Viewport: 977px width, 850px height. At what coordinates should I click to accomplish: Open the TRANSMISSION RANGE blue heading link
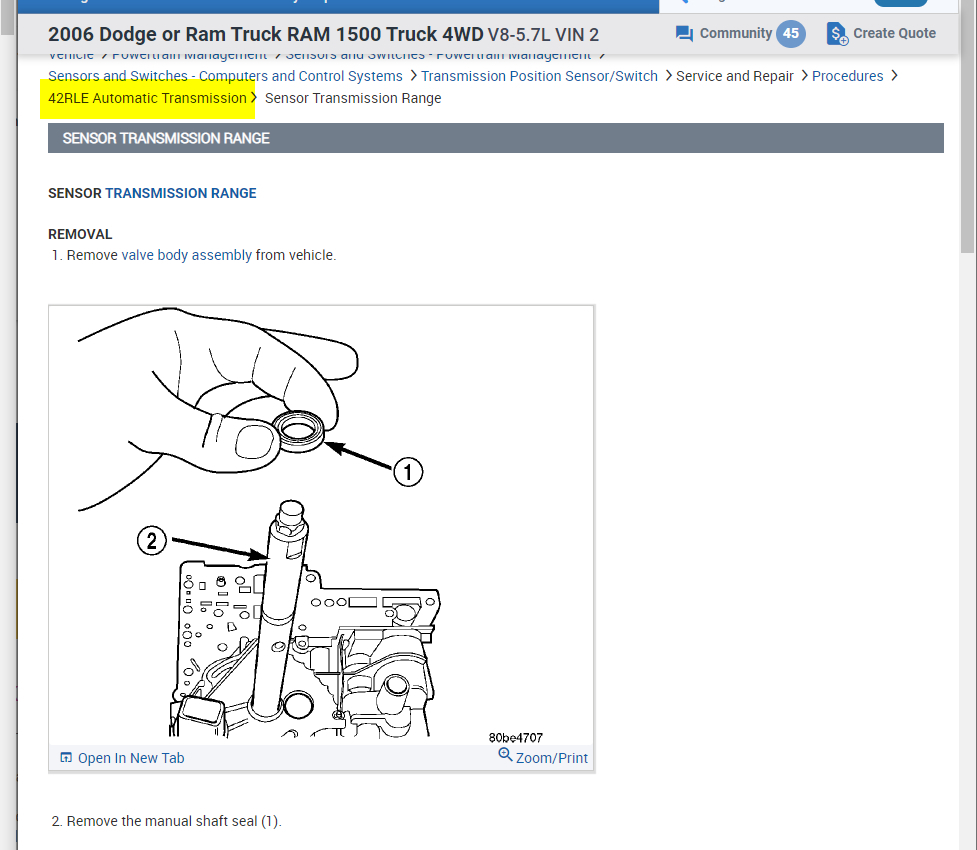(181, 193)
